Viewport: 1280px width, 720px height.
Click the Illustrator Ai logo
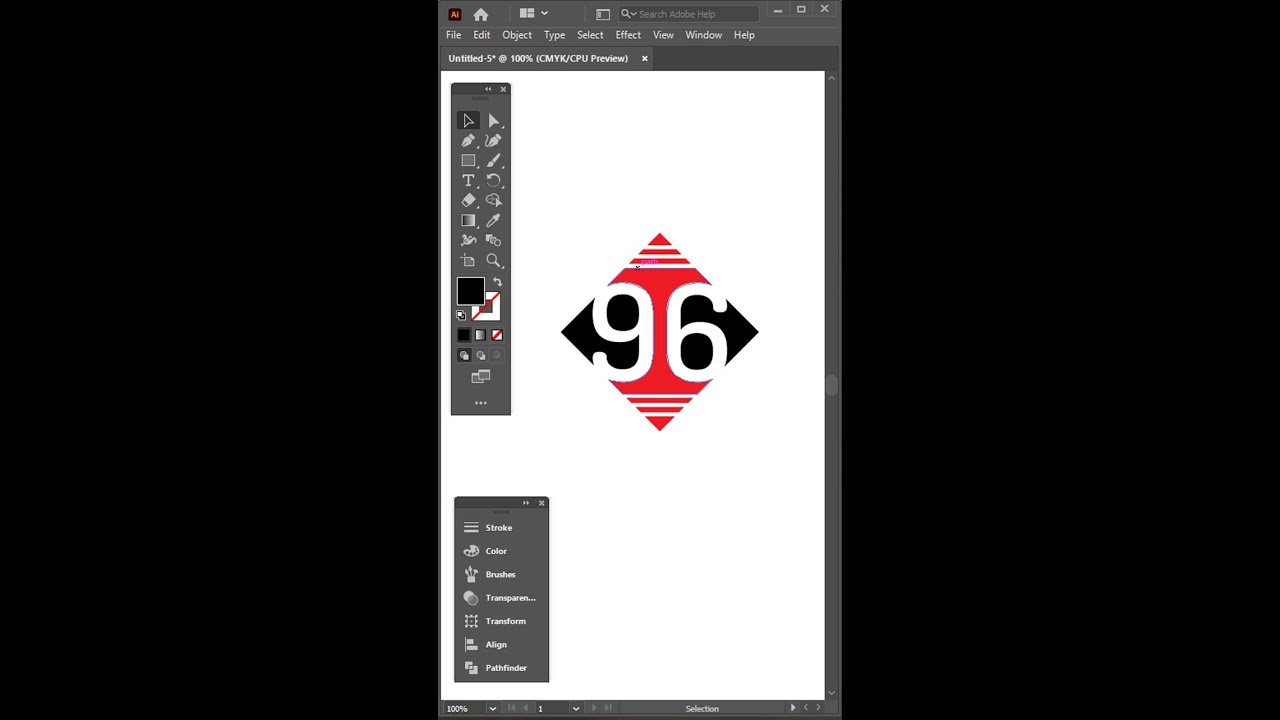click(455, 14)
